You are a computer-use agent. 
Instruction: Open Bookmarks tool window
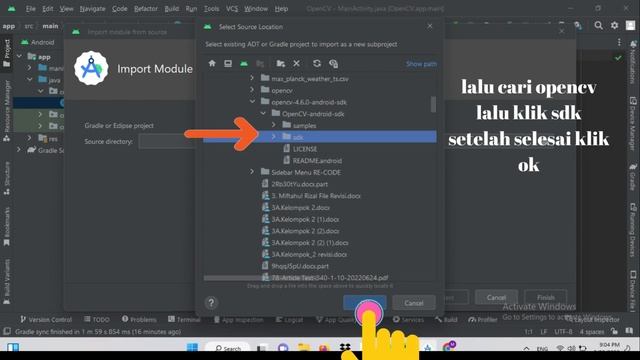coord(7,227)
